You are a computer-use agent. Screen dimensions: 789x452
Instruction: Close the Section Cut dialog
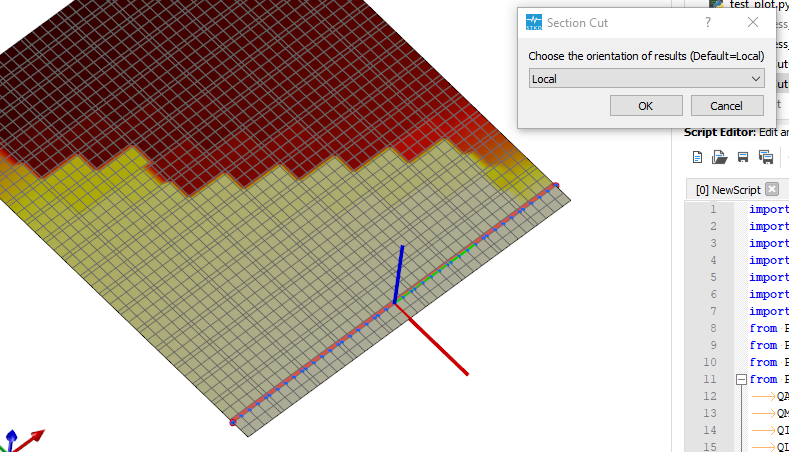[x=753, y=22]
